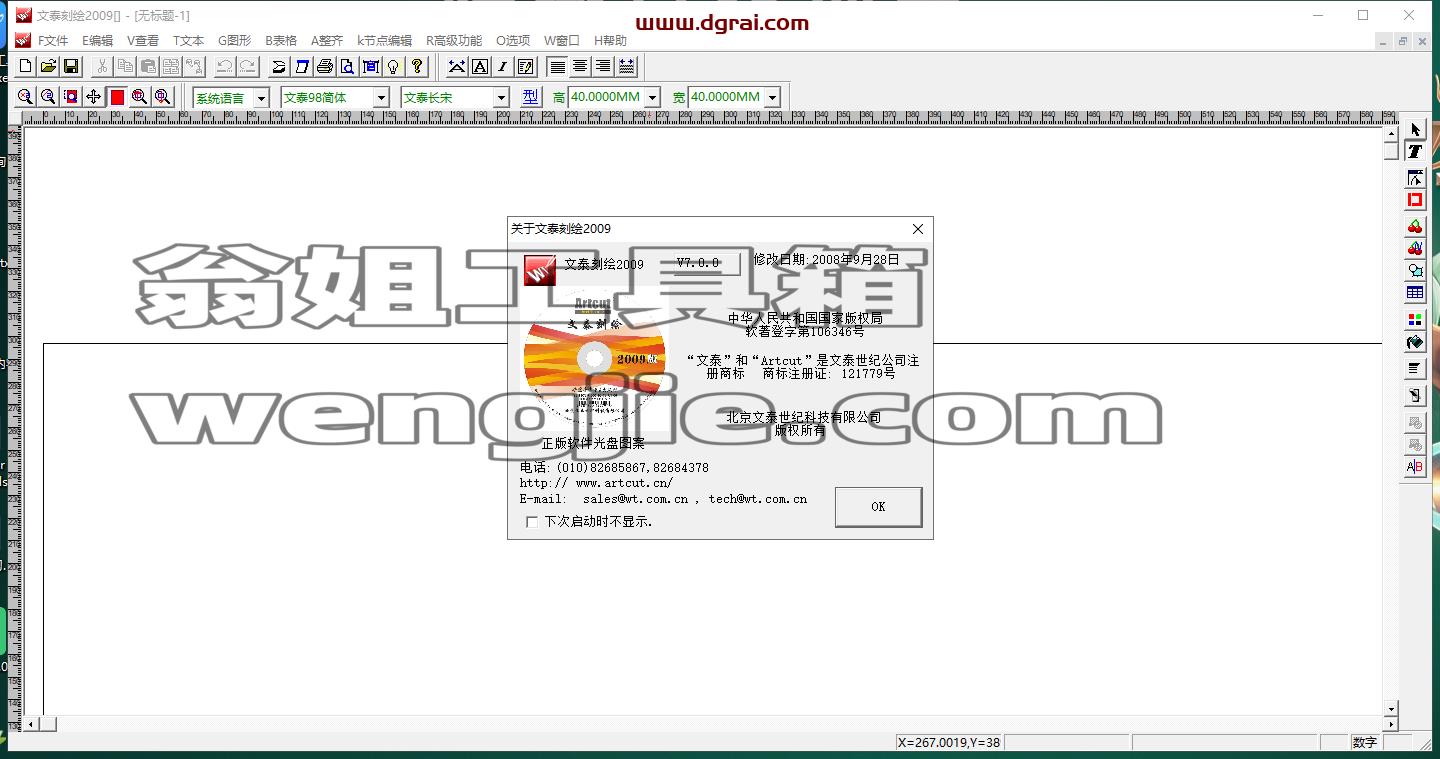Click the table grid tool icon
Viewport: 1440px width, 759px height.
[x=1415, y=293]
